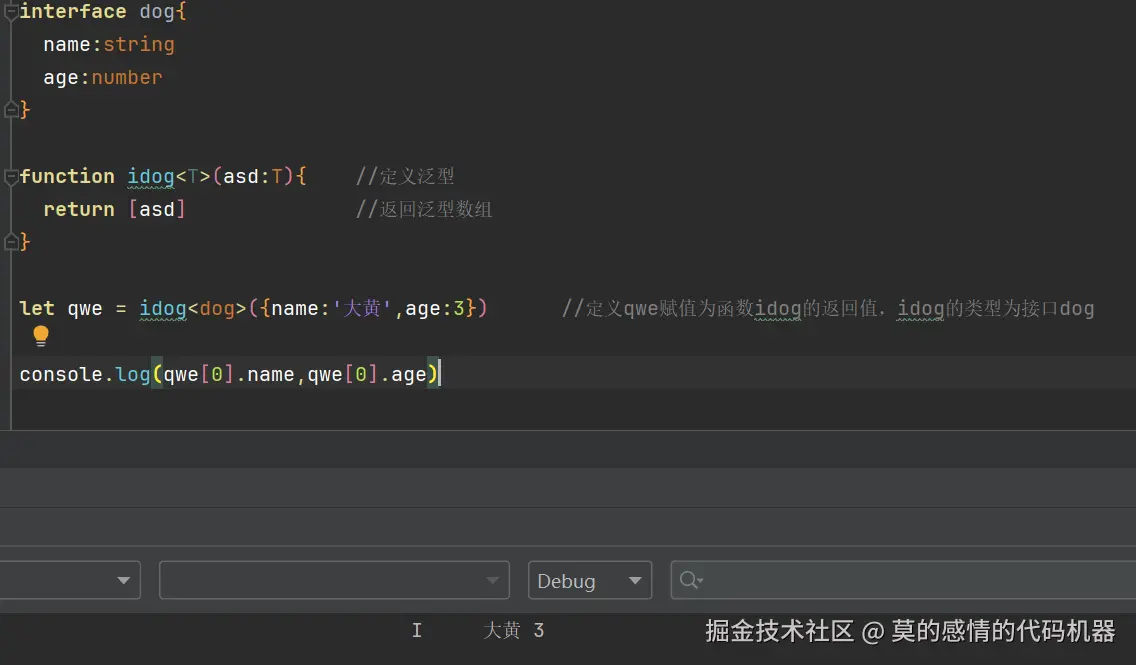Expand the leftmost bottom dropdown arrow
1136x665 pixels.
123,580
